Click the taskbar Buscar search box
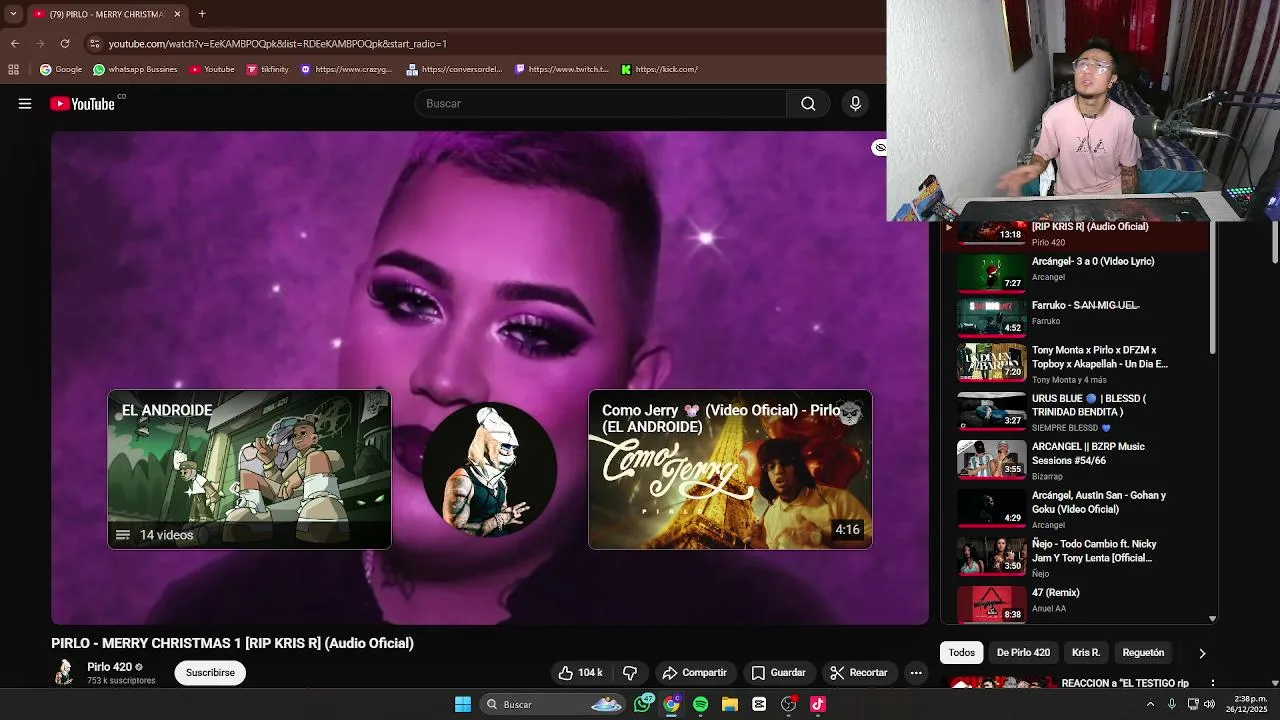The height and width of the screenshot is (720, 1280). point(553,704)
